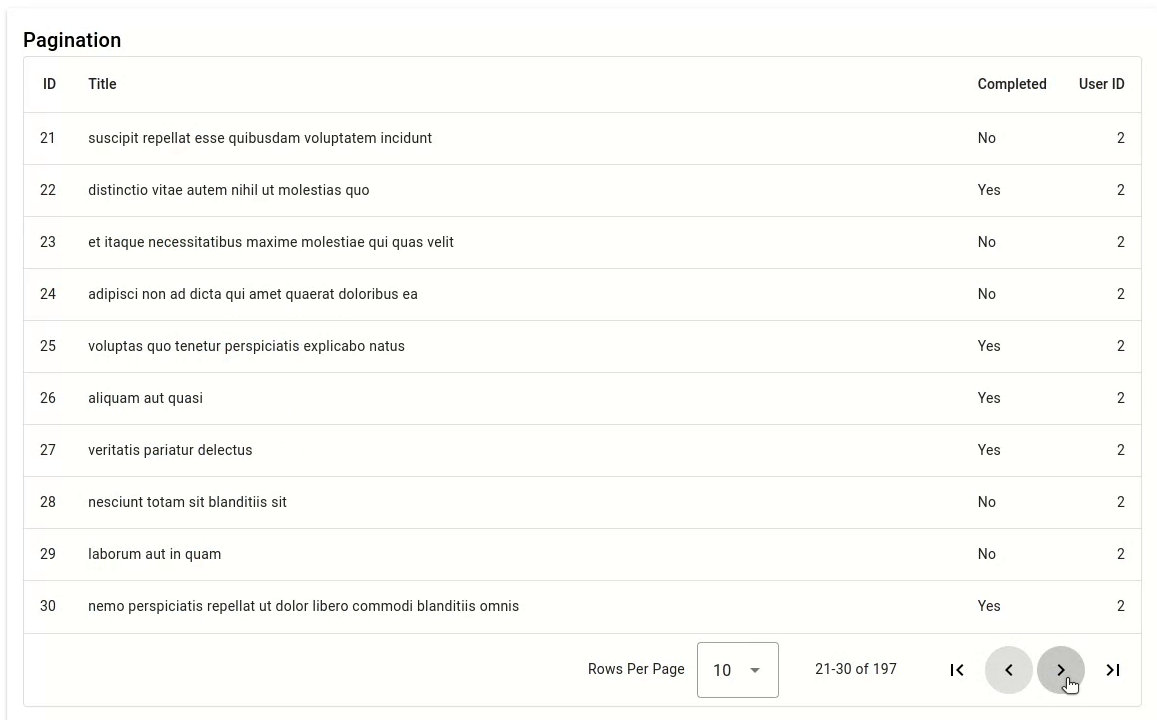Click the Pagination heading
The height and width of the screenshot is (720, 1157).
click(72, 40)
